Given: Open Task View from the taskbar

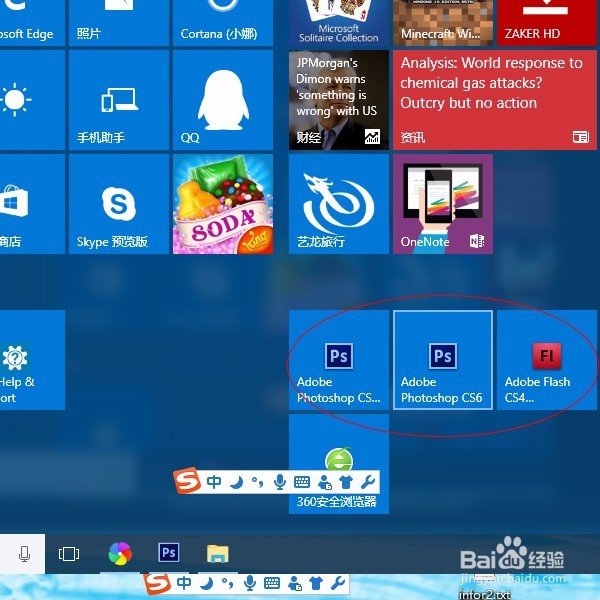Looking at the screenshot, I should pos(69,554).
